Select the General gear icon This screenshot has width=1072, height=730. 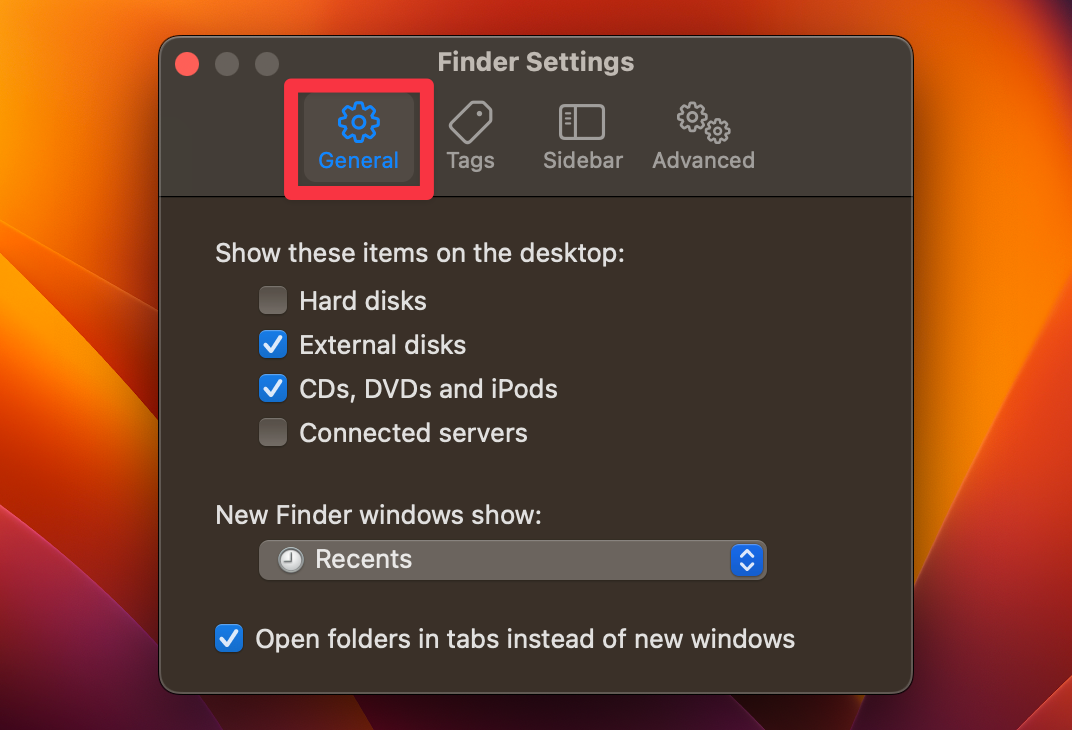[x=358, y=120]
